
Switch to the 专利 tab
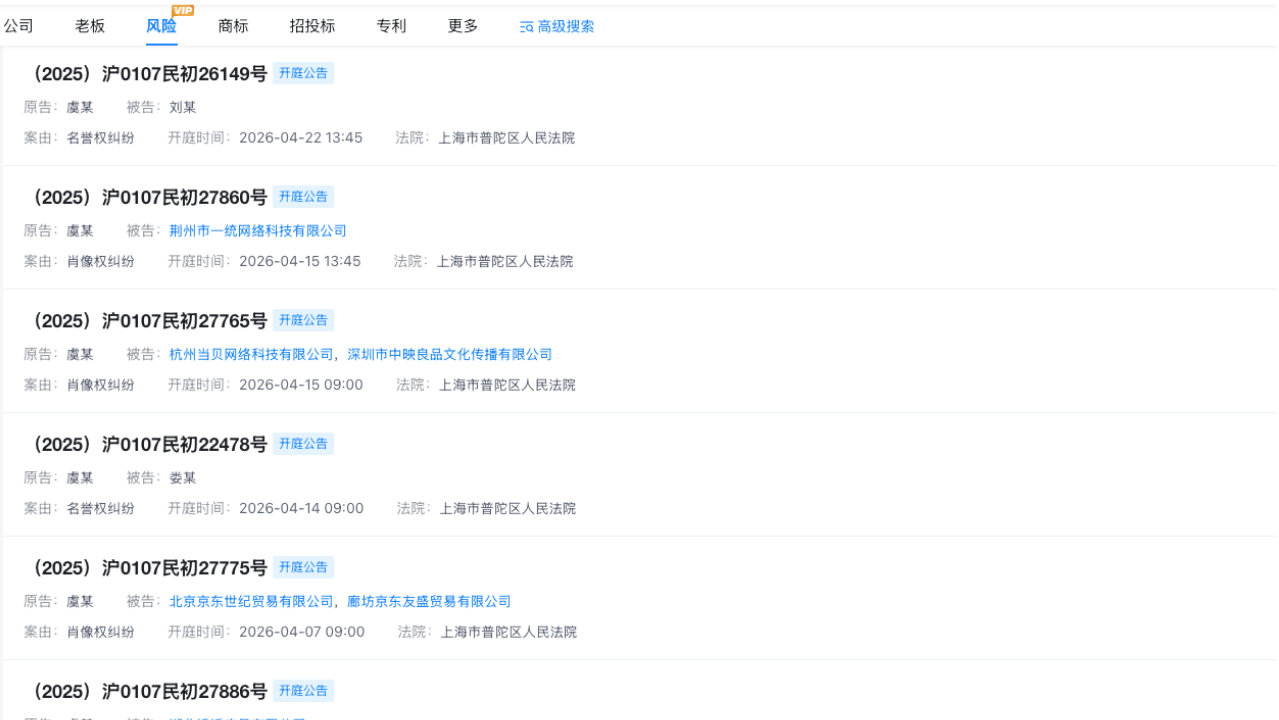(x=390, y=26)
